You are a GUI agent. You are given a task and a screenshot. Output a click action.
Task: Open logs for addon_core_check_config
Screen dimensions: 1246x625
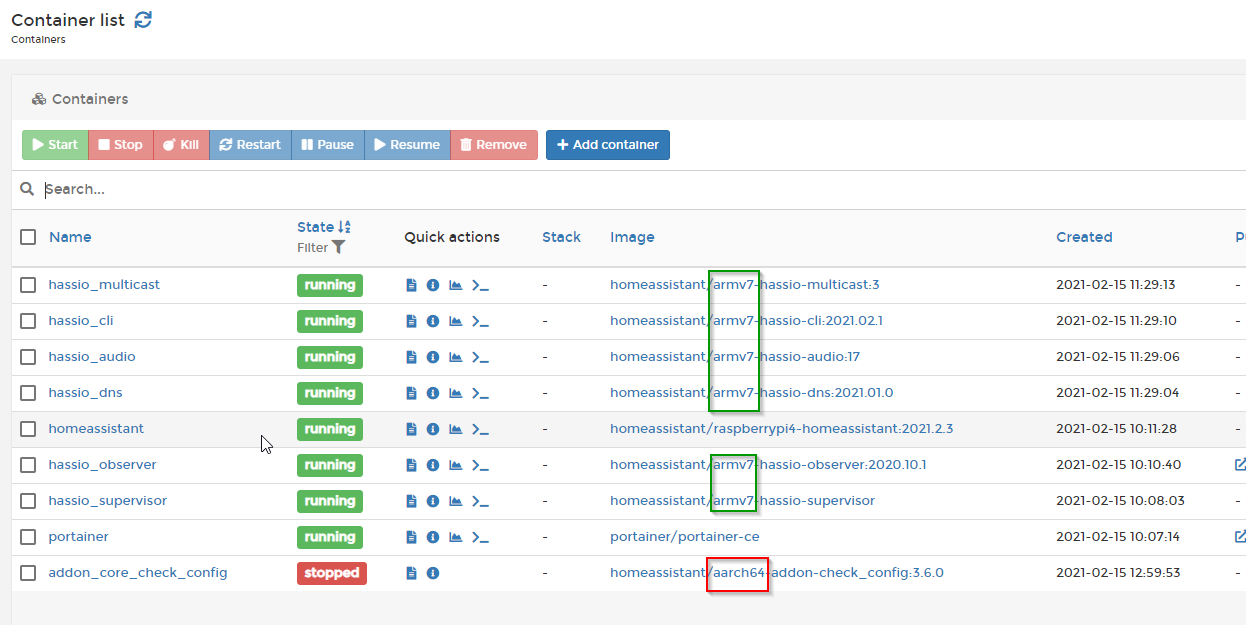coord(411,573)
